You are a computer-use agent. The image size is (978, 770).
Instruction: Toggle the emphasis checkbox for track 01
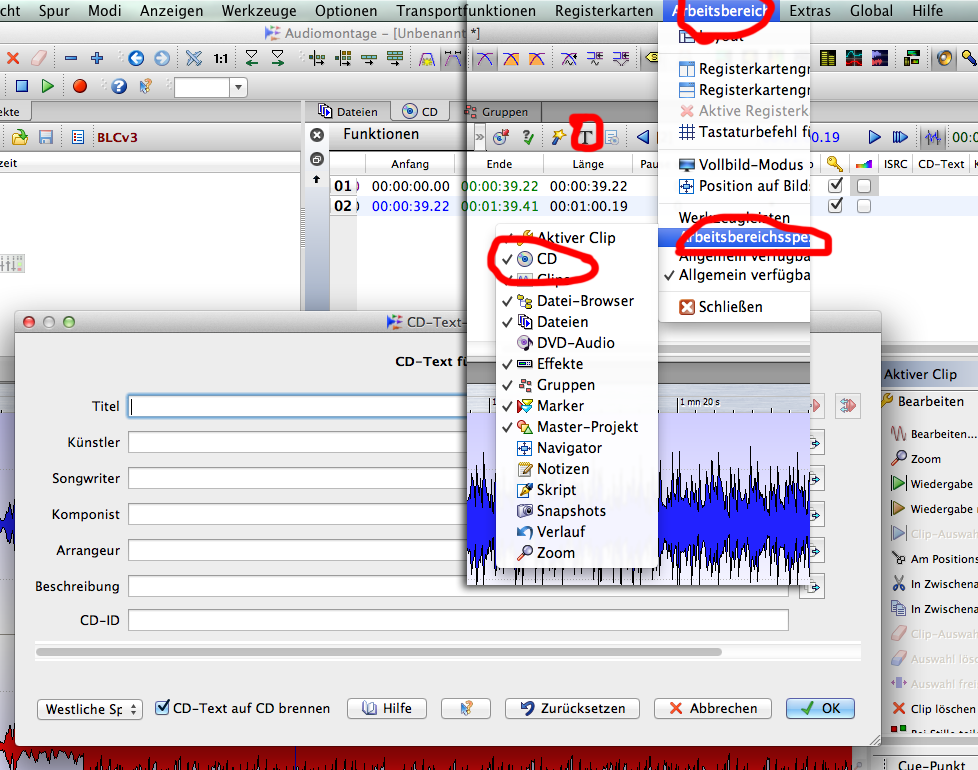864,186
